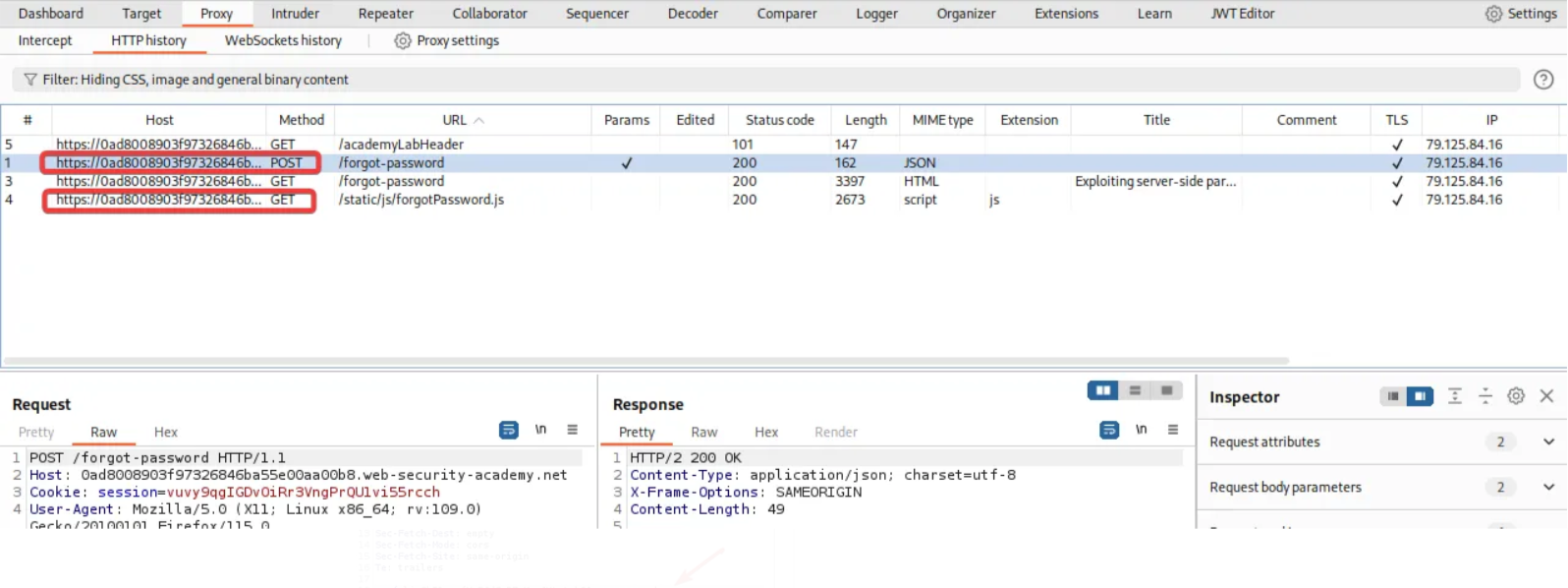Open the Request panel hamburger menu
The image size is (1568, 588).
(x=572, y=430)
